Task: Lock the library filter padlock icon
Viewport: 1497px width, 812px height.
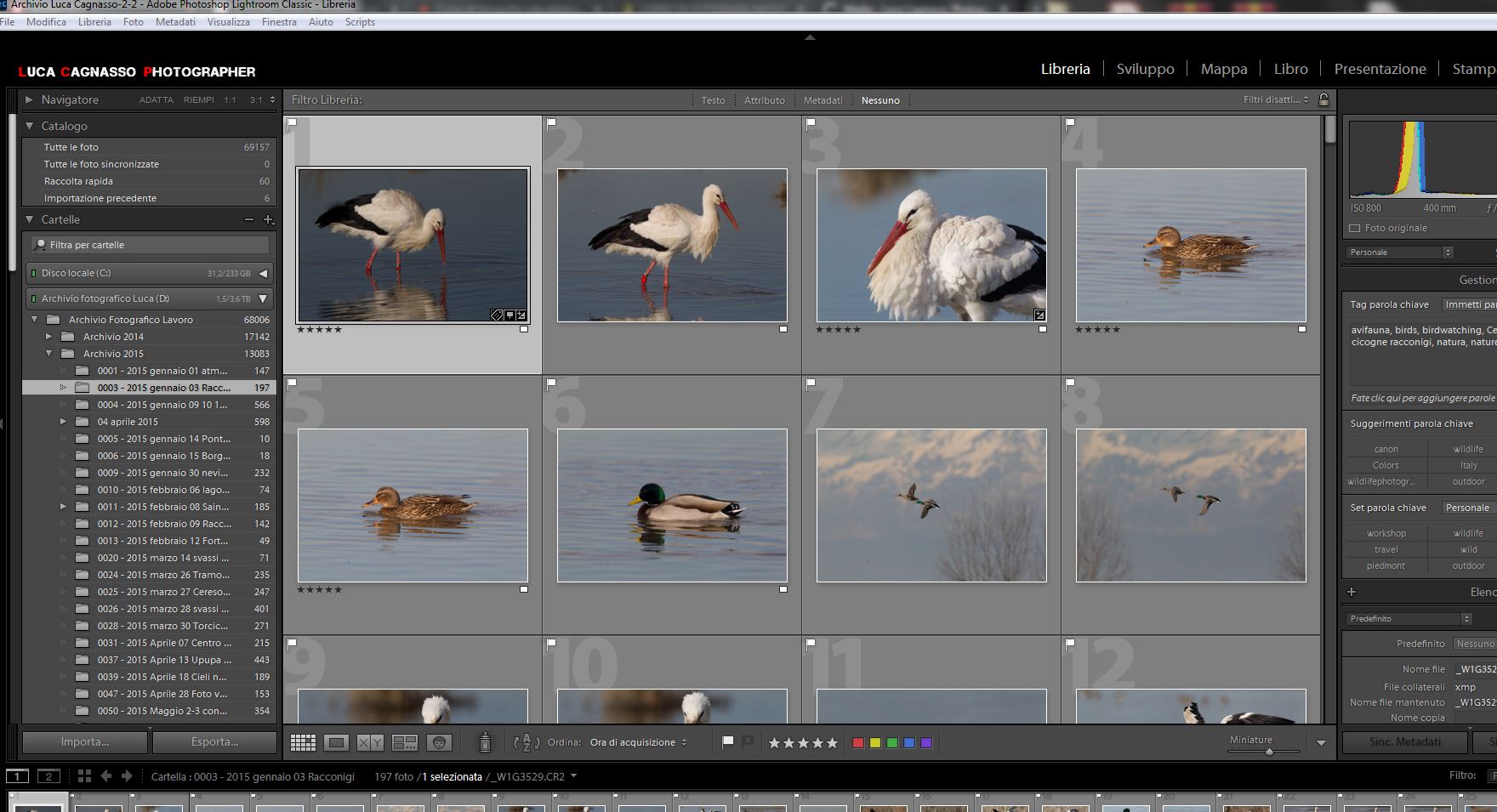Action: click(x=1323, y=99)
